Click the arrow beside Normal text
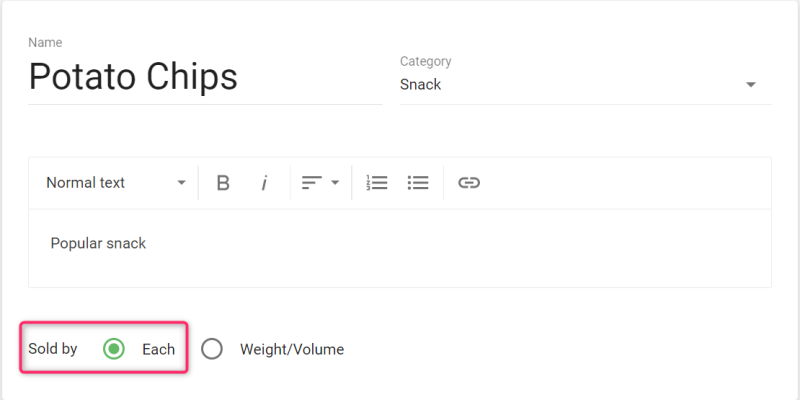This screenshot has width=800, height=400. coord(181,183)
